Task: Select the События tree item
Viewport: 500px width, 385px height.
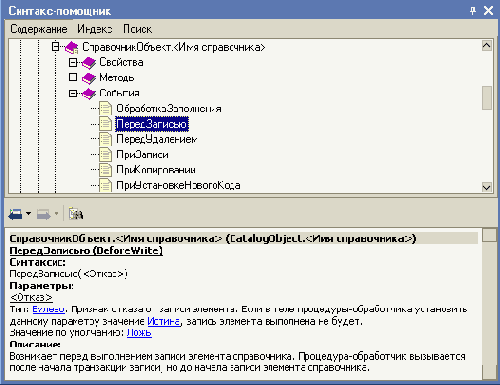Action: pyautogui.click(x=119, y=93)
